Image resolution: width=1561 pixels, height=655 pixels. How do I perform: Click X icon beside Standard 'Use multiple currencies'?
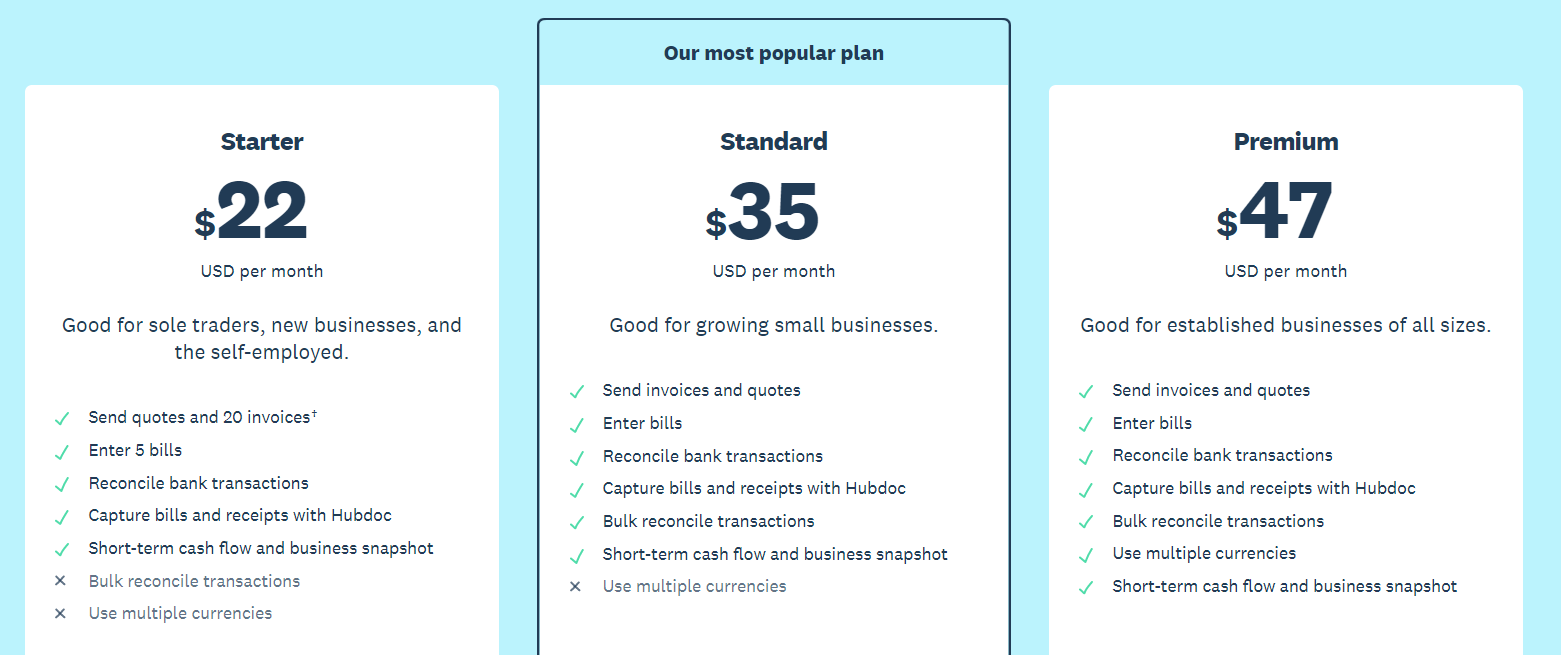(575, 587)
